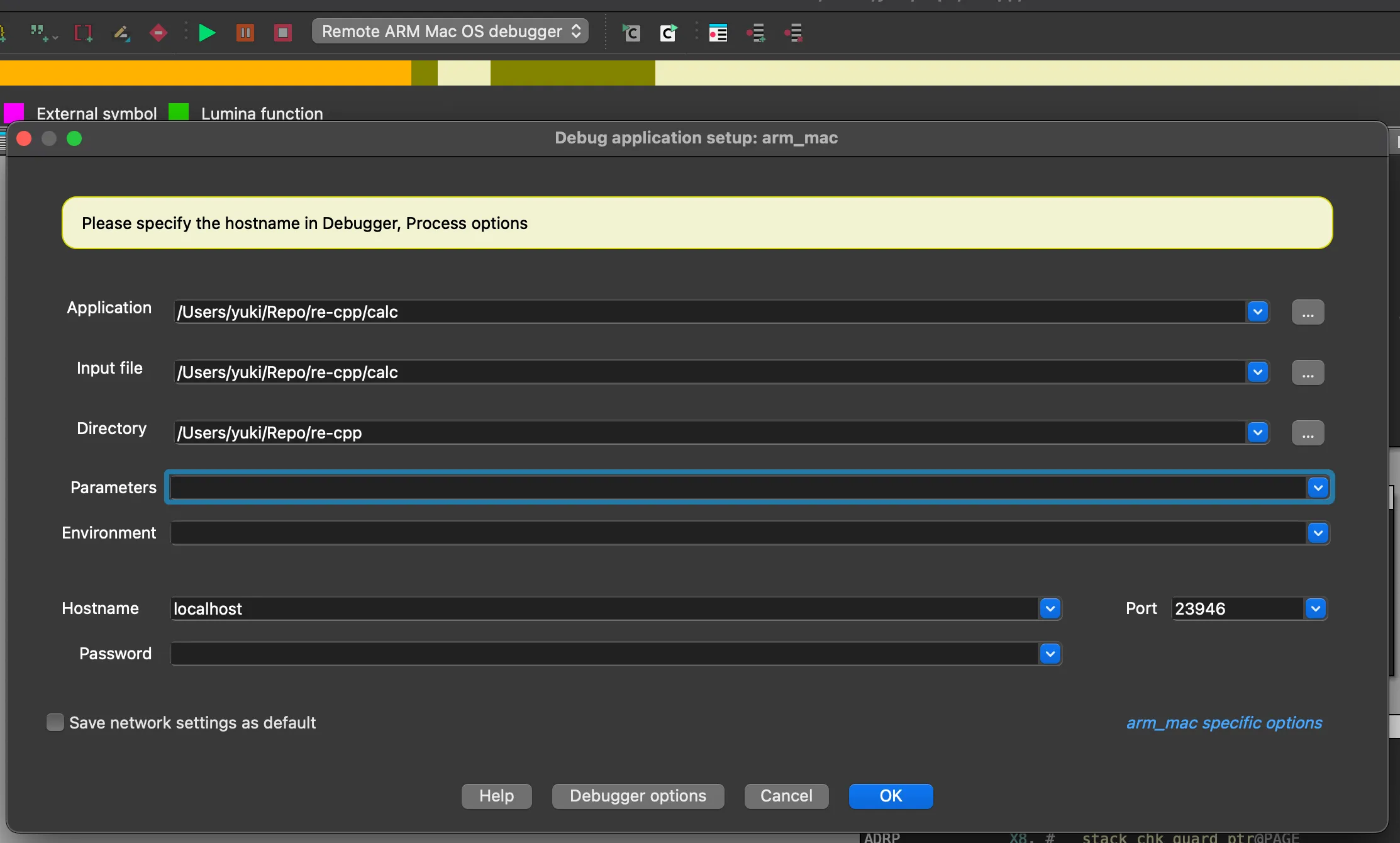1400x843 pixels.
Task: Click the Help button
Action: [x=496, y=796]
